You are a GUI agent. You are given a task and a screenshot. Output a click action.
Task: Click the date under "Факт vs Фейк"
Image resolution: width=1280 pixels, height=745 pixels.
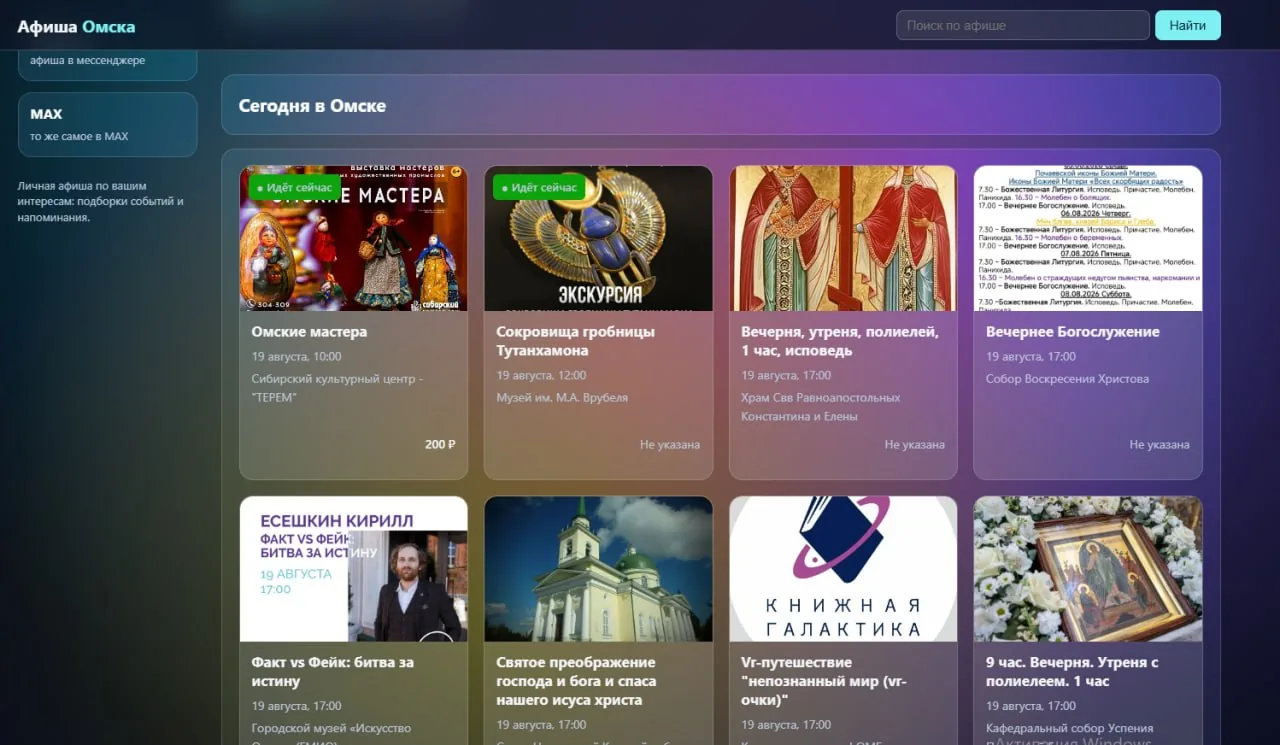coord(296,706)
